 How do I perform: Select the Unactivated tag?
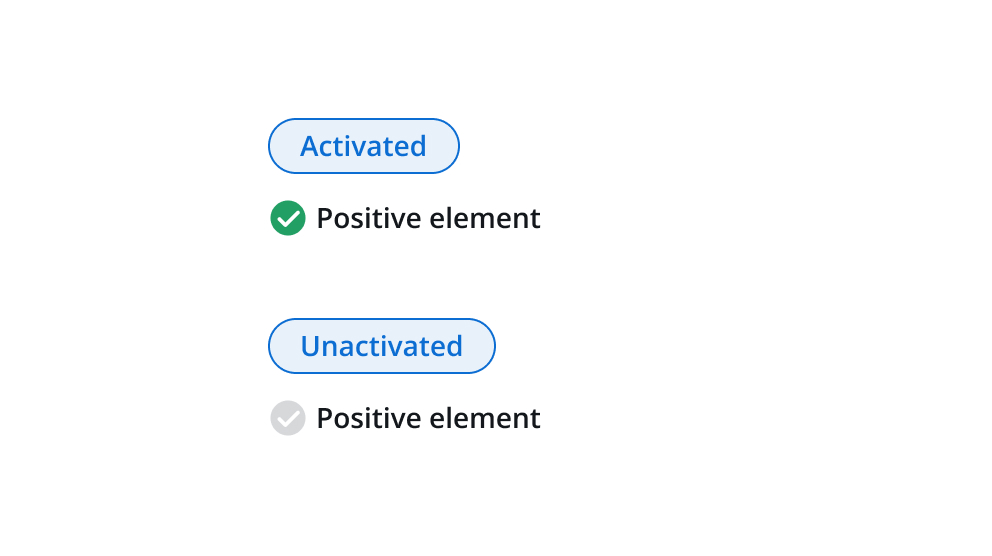pos(381,346)
